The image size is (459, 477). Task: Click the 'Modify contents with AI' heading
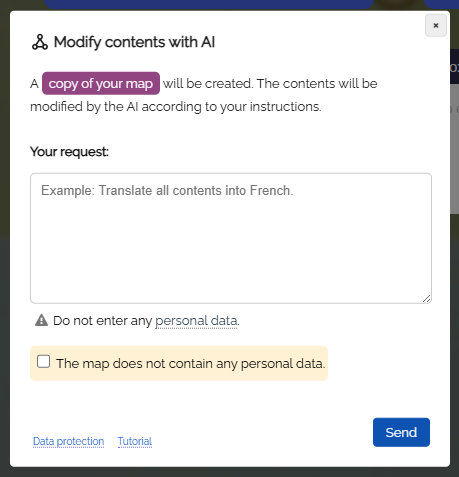[134, 42]
